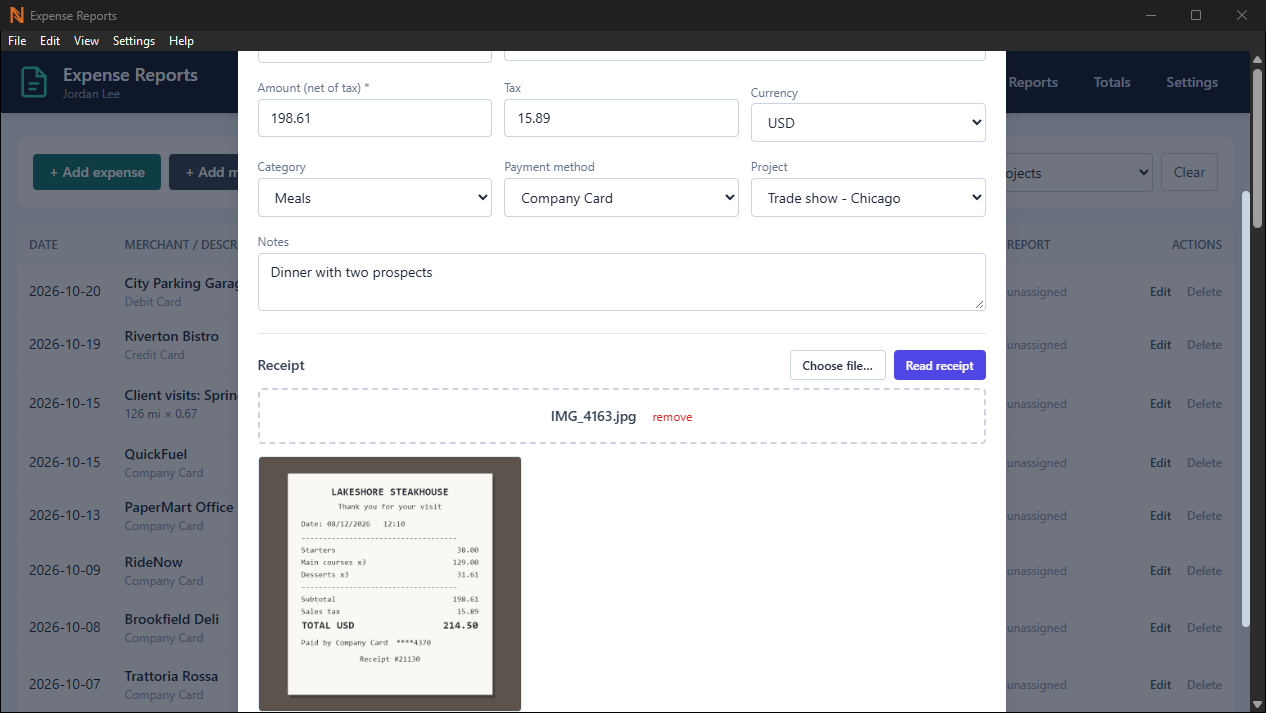Delete the Riverton Bistro expense

point(1204,345)
